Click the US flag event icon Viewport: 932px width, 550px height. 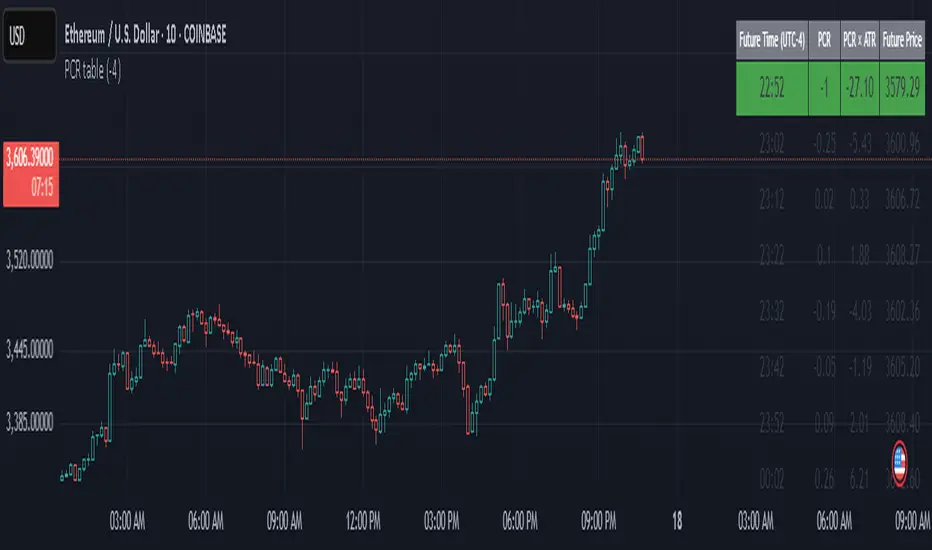tap(899, 459)
